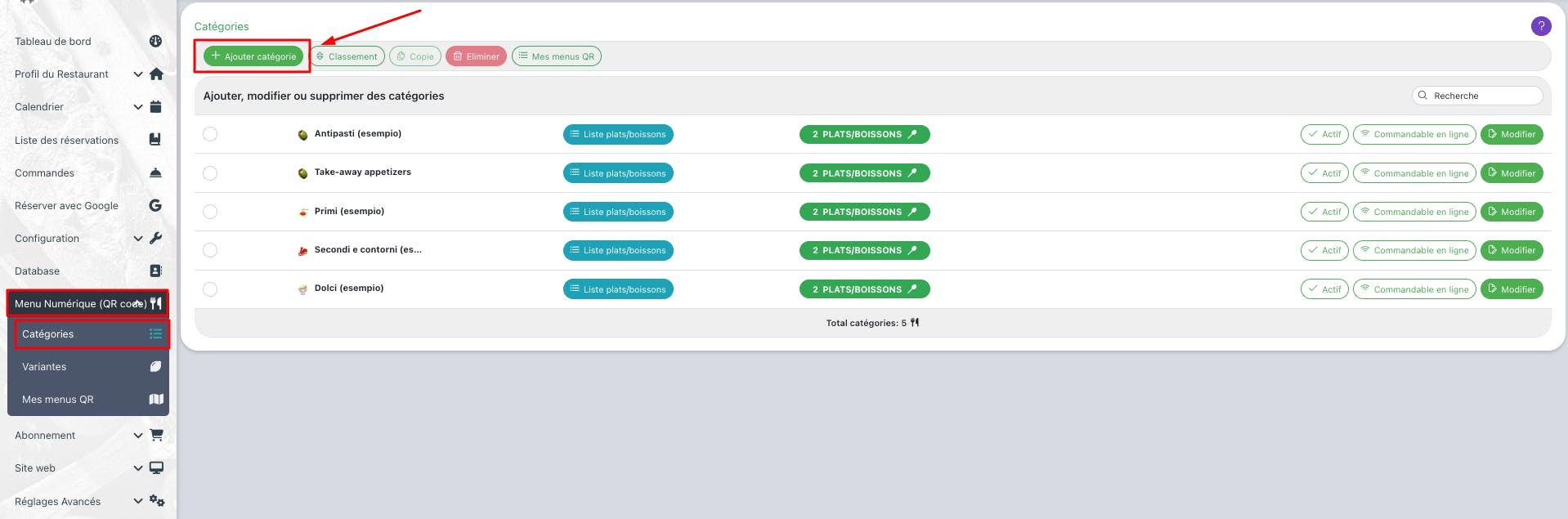The image size is (1568, 519).
Task: Click the monitor icon for Site web
Action: point(156,468)
